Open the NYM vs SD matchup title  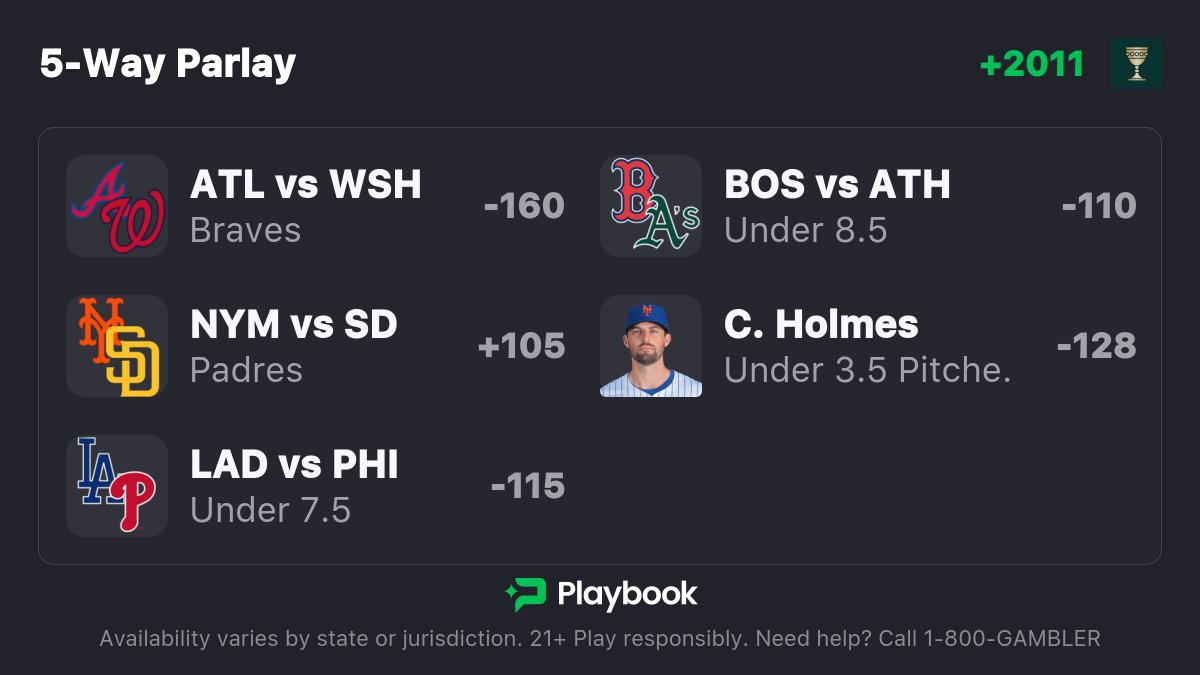(x=294, y=324)
